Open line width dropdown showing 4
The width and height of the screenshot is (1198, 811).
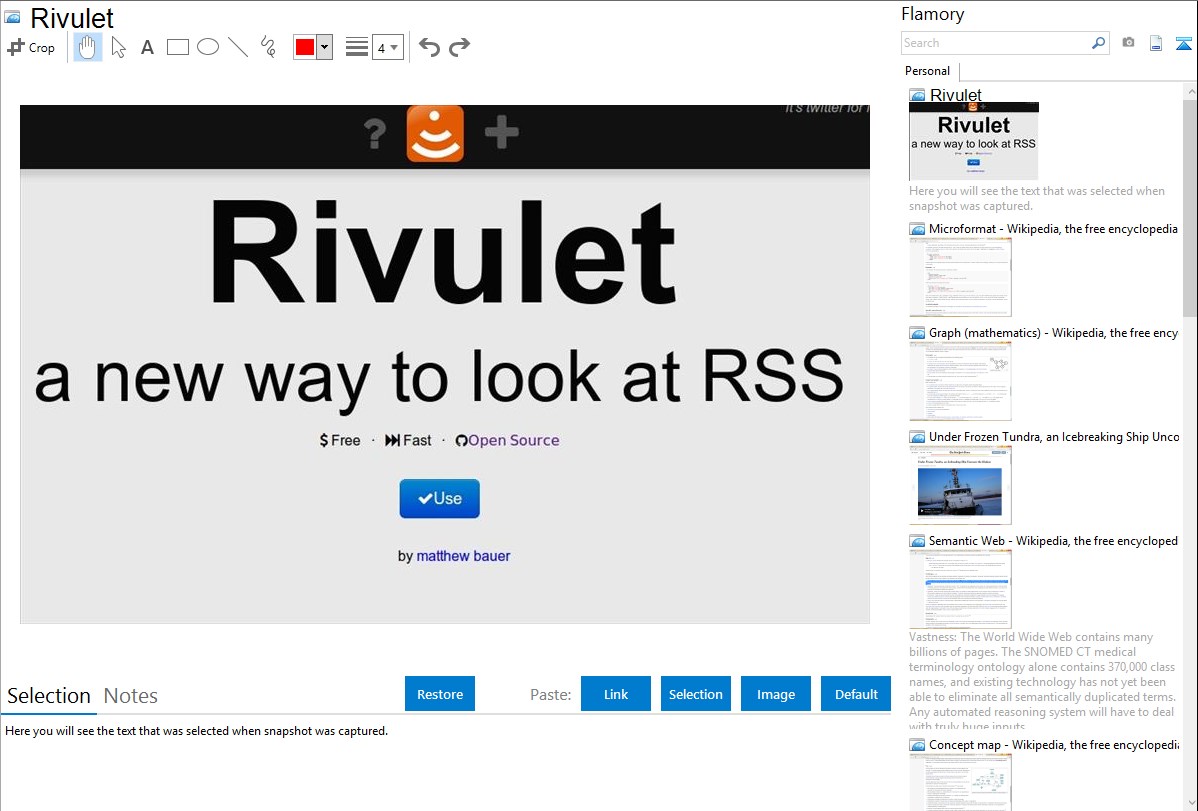coord(387,47)
